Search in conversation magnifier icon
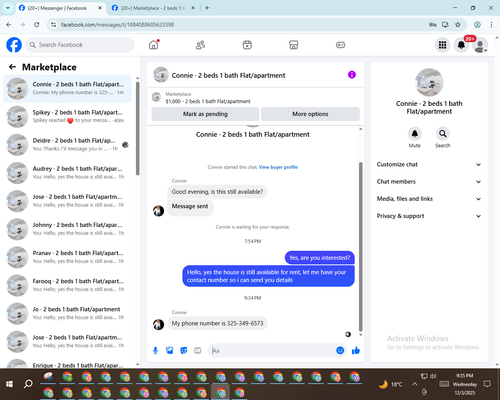This screenshot has height=400, width=500. tap(443, 134)
